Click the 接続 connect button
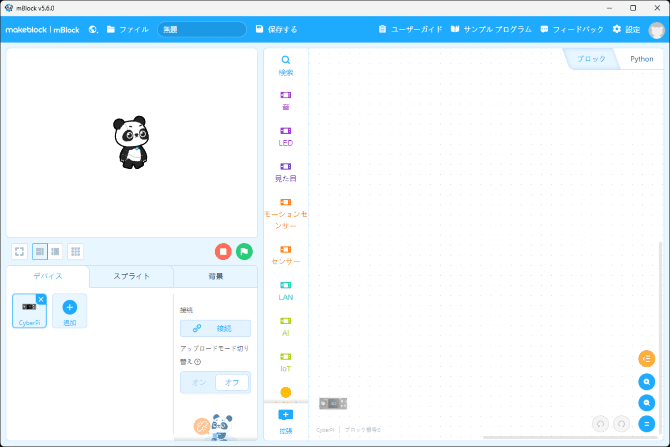 point(215,328)
